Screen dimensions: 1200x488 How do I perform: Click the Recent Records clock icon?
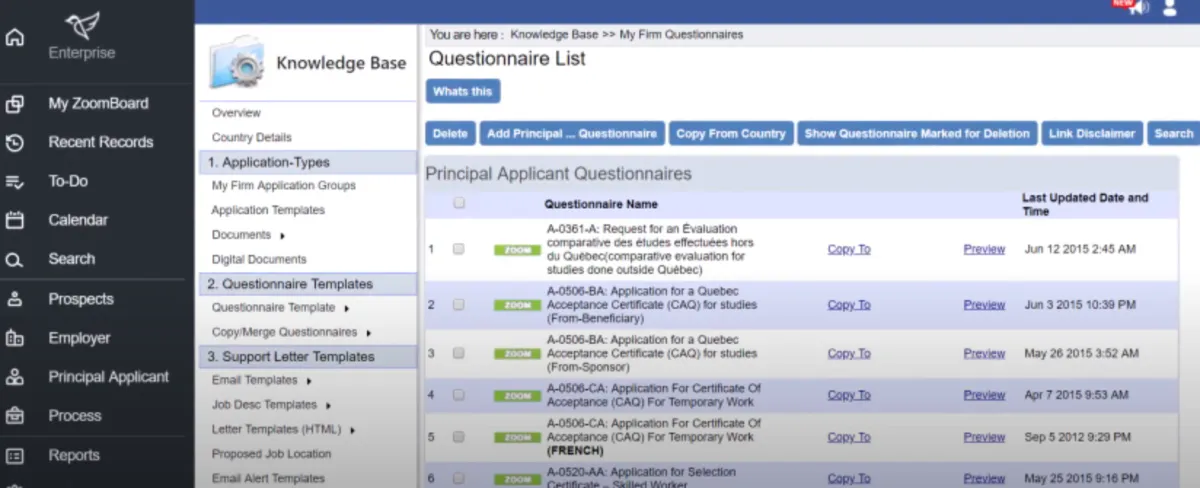tap(14, 143)
